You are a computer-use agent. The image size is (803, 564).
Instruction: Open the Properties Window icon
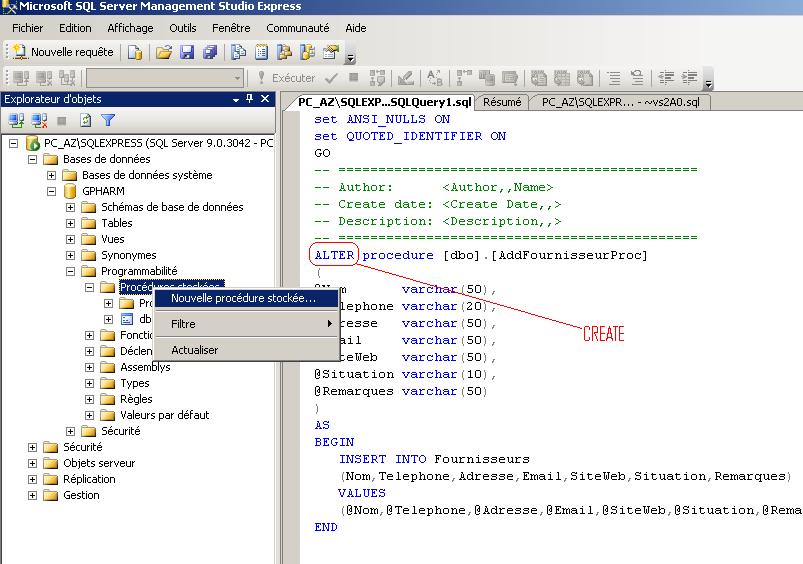click(x=331, y=52)
